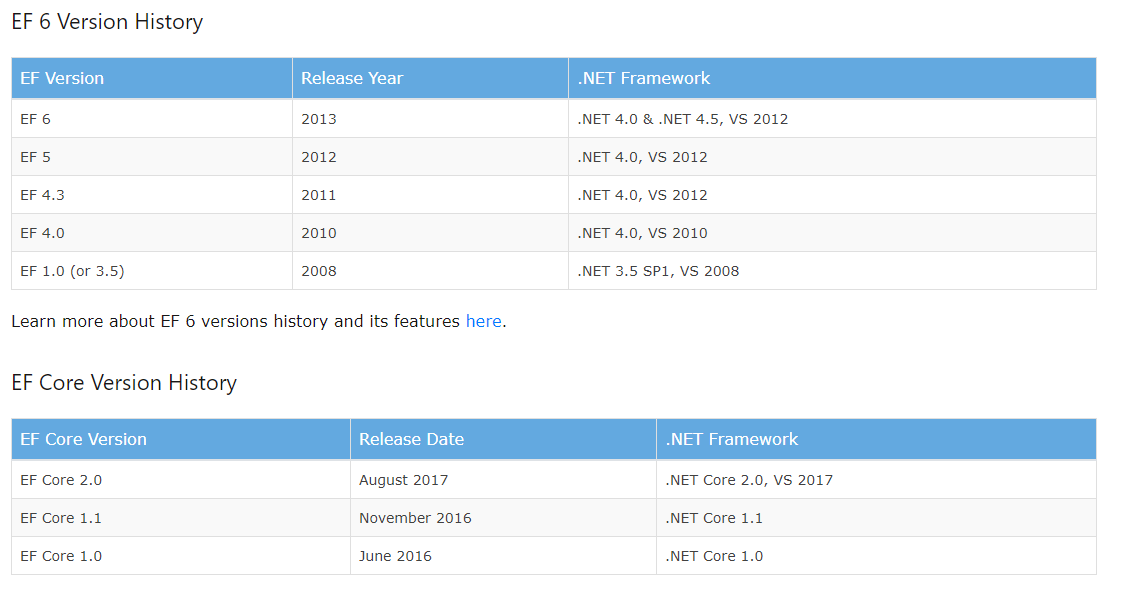Select 'Release Date' column header
1127x599 pixels.
click(503, 439)
